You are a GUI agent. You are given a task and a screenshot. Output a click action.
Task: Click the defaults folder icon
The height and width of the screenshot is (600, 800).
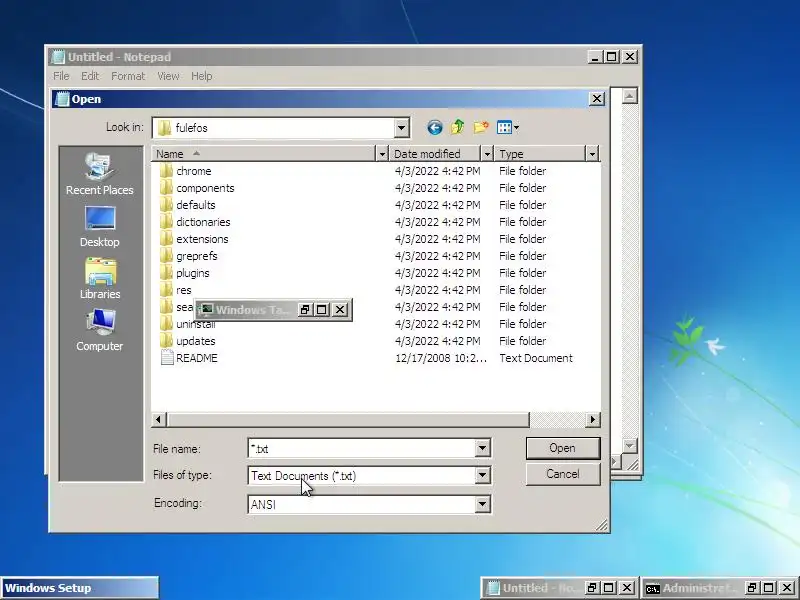point(166,205)
